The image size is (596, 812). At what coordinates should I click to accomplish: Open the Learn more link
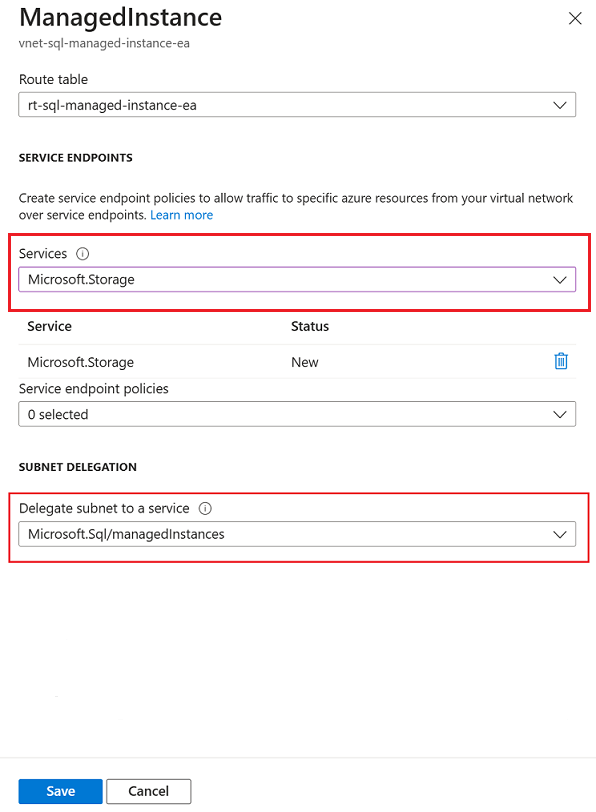tap(181, 214)
